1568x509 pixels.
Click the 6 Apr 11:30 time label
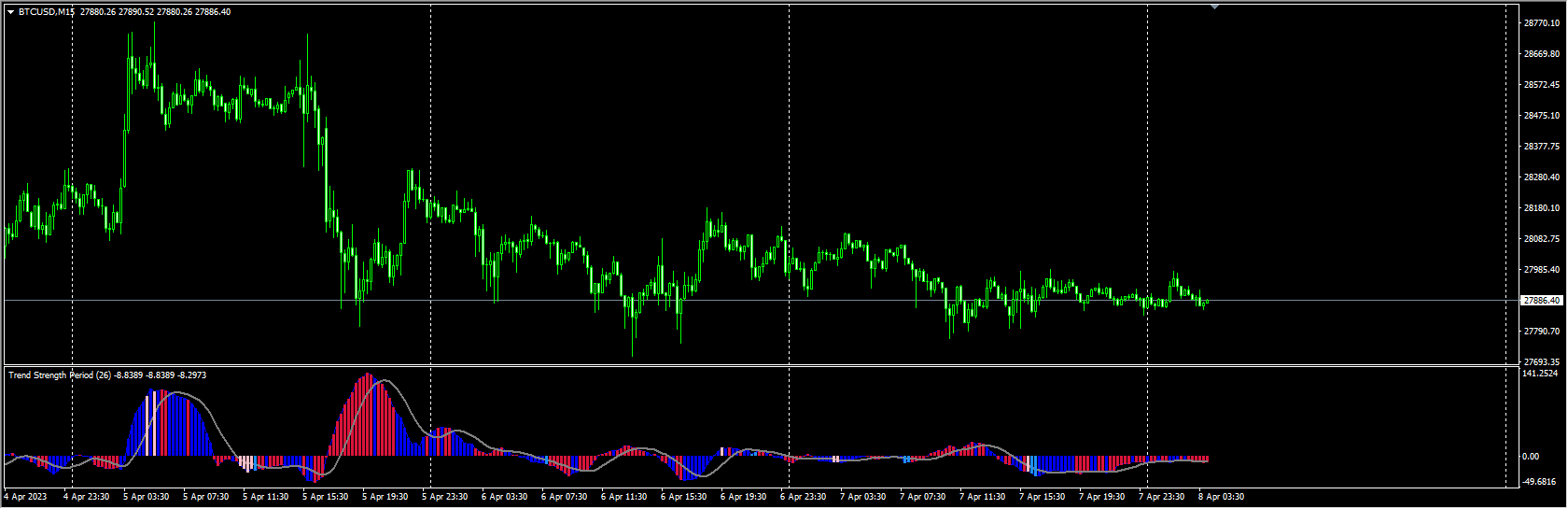(624, 497)
